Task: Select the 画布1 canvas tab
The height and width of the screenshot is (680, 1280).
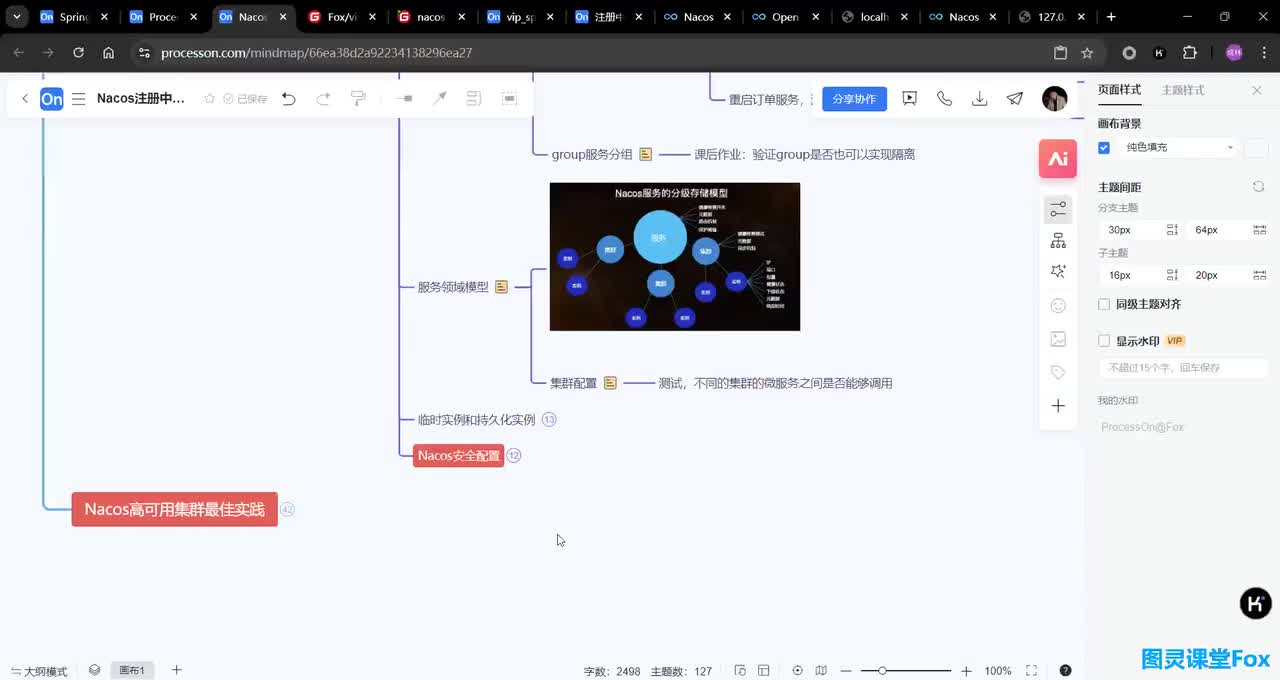Action: [132, 671]
